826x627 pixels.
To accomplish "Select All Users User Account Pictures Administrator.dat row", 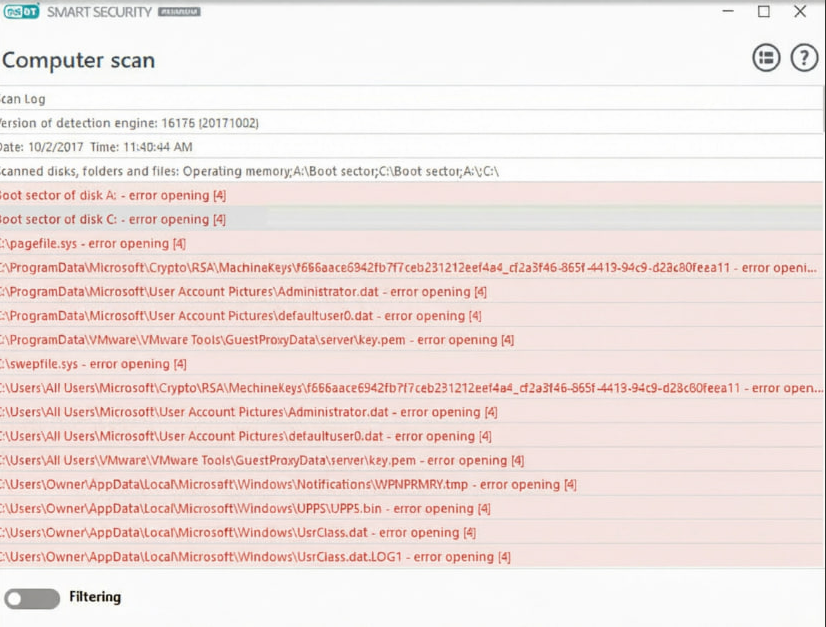I will [411, 412].
